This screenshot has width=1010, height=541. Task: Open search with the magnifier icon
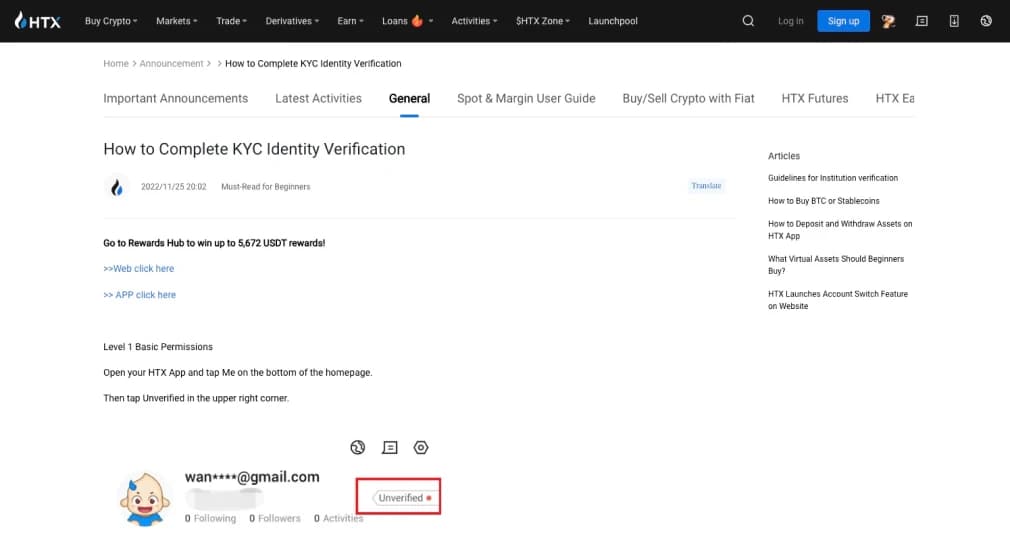point(748,21)
